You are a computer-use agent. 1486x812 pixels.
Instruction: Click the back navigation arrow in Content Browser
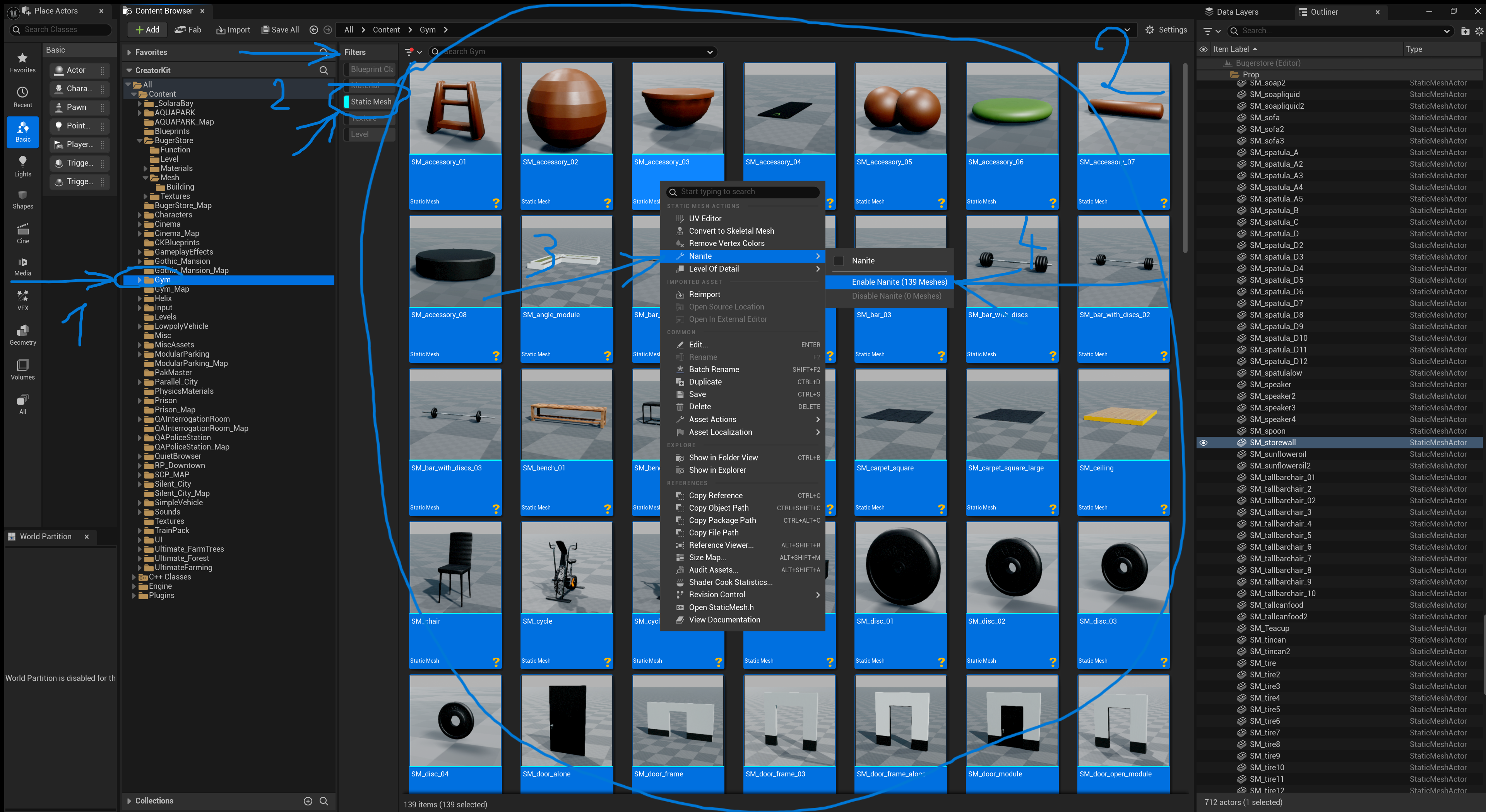point(313,29)
